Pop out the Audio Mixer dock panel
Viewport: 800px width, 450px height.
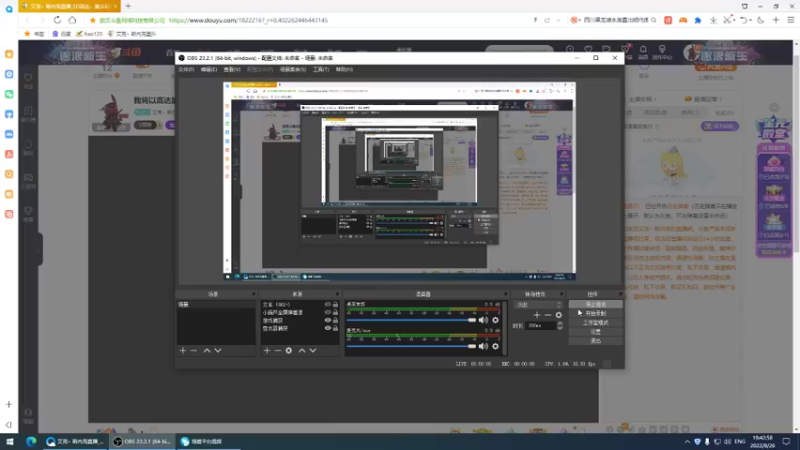click(x=506, y=294)
